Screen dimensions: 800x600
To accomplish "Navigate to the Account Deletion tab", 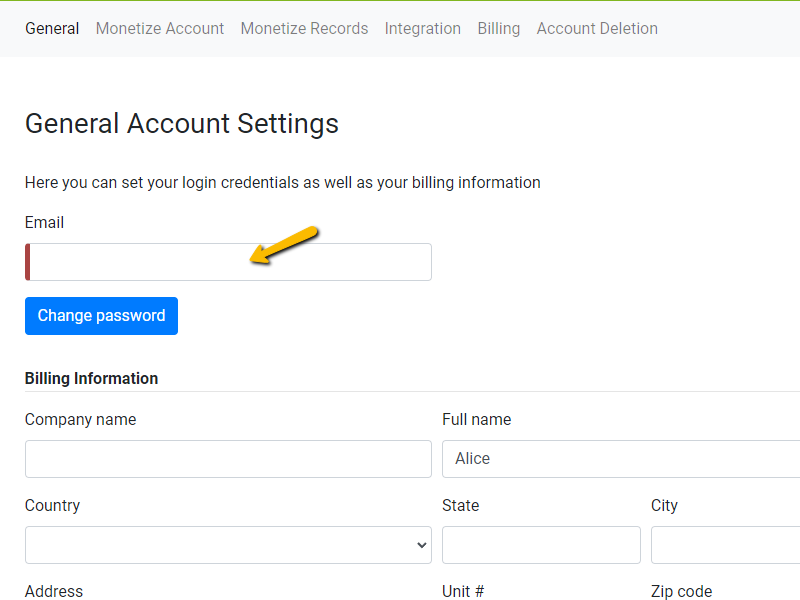I will pyautogui.click(x=597, y=28).
